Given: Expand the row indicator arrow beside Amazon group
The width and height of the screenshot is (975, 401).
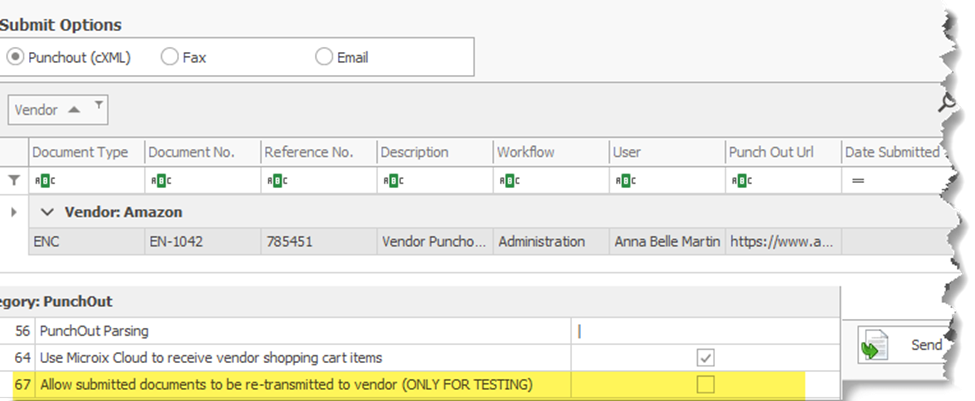Looking at the screenshot, I should tap(14, 212).
